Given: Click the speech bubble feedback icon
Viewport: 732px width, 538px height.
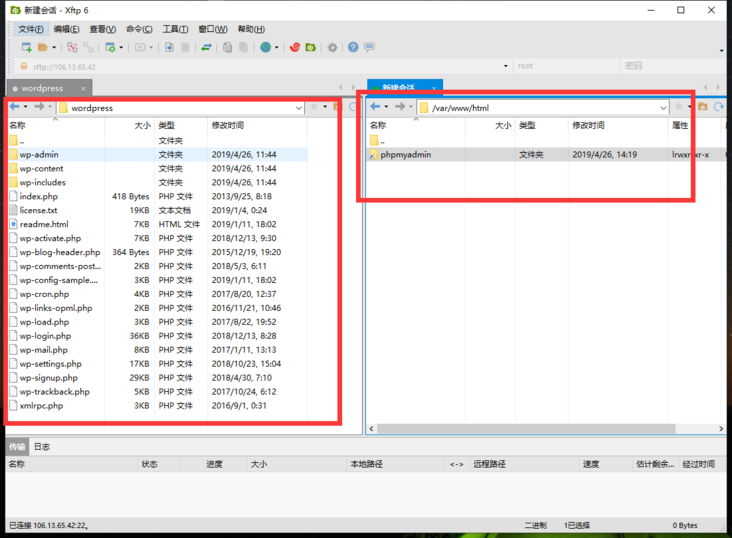Looking at the screenshot, I should tap(369, 47).
